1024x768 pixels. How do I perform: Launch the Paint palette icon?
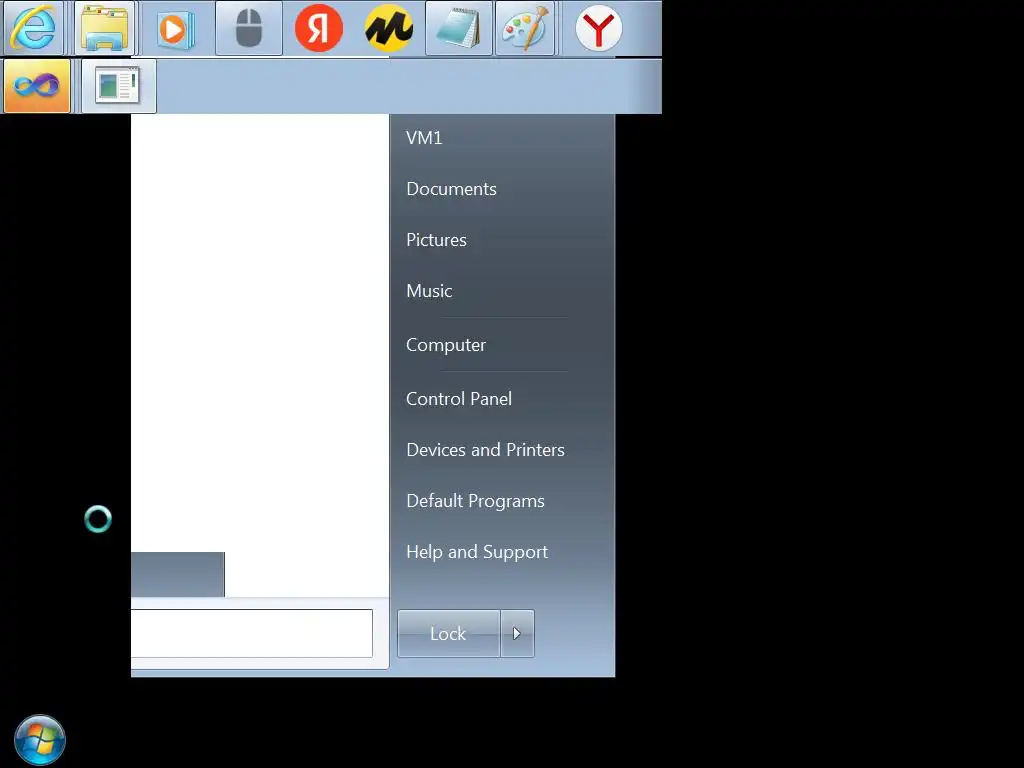pos(525,28)
